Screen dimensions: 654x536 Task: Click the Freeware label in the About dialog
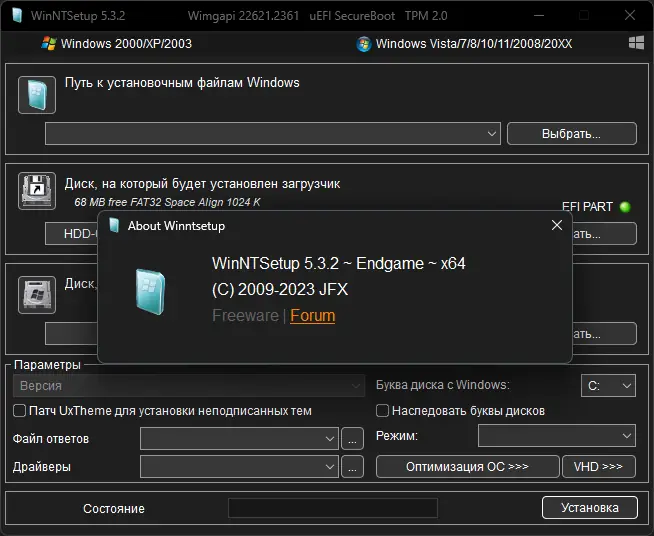(245, 315)
